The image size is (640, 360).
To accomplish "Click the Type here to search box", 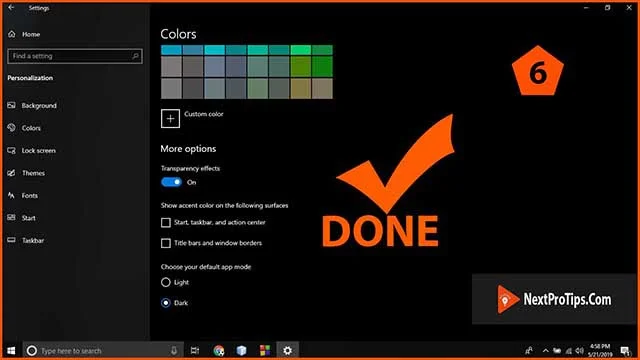I will tap(103, 351).
